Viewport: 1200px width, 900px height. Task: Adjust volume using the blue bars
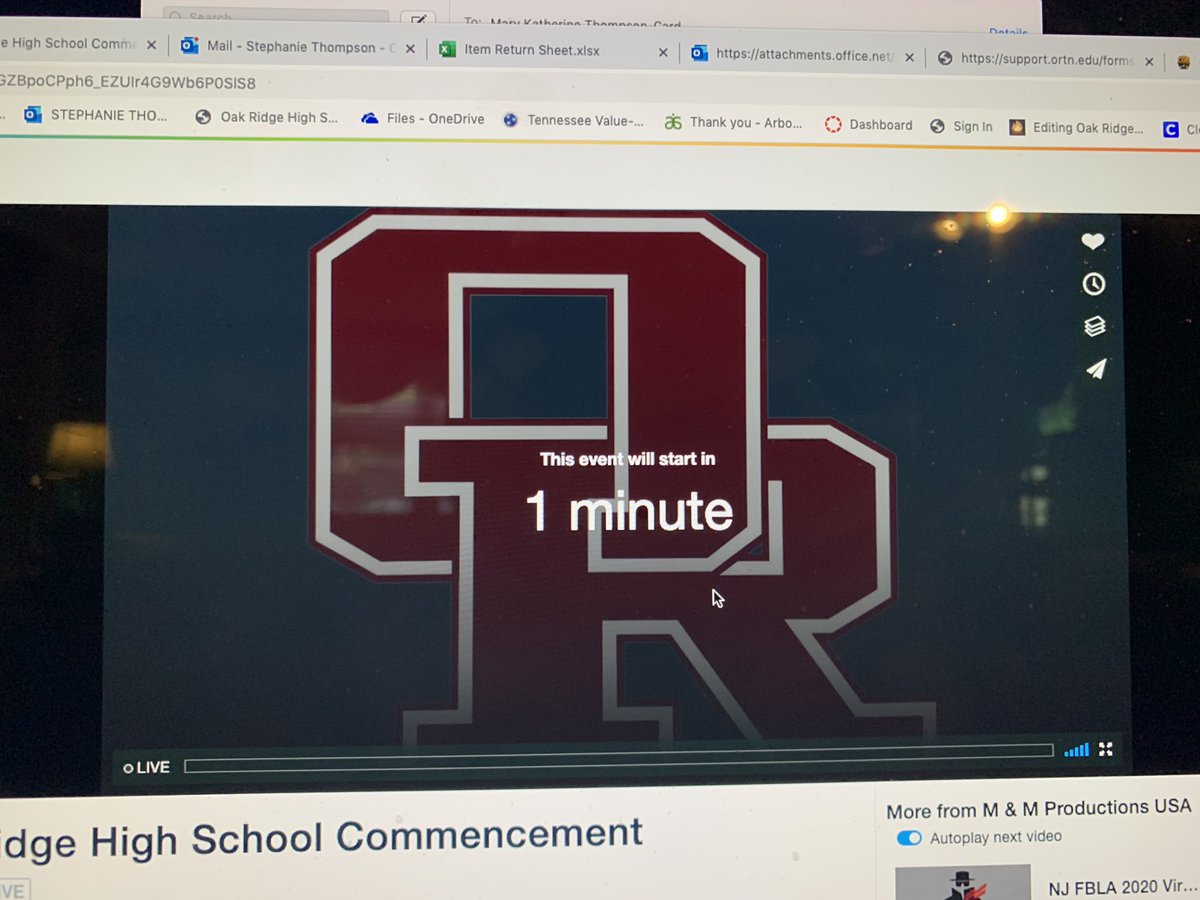tap(1076, 750)
